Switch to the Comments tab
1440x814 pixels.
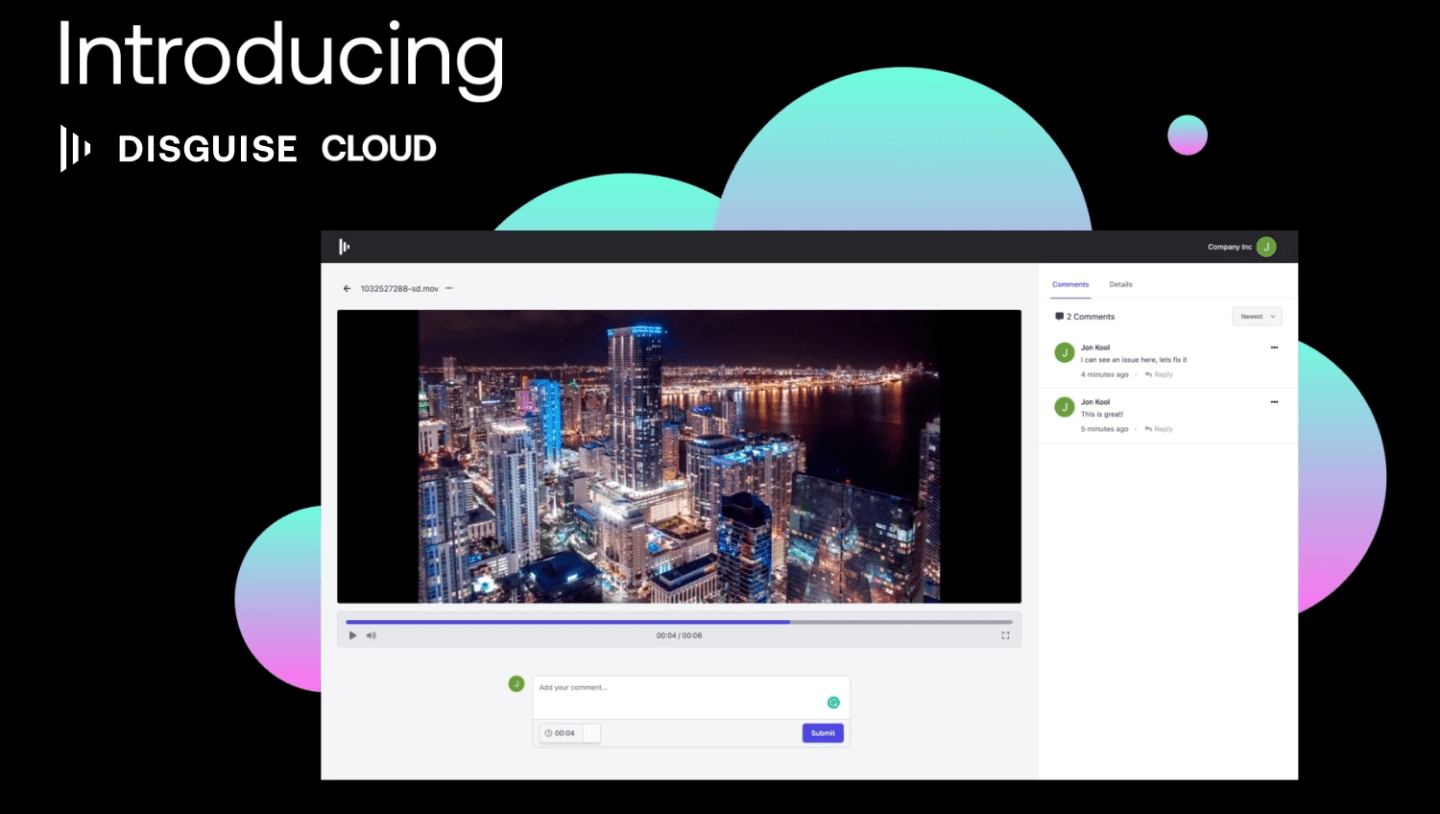pyautogui.click(x=1070, y=284)
